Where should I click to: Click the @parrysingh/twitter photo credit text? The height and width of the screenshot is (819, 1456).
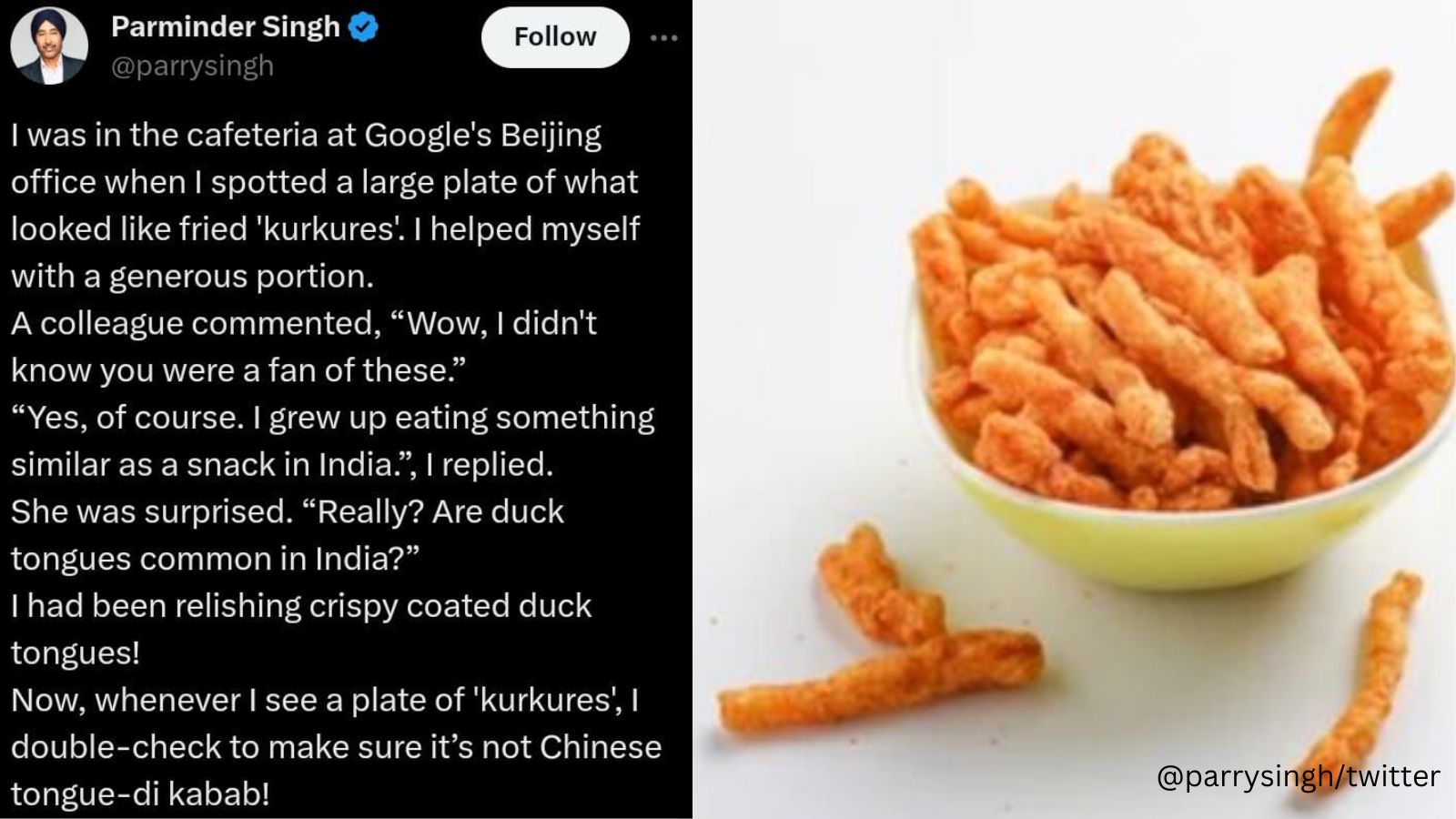pos(1298,776)
